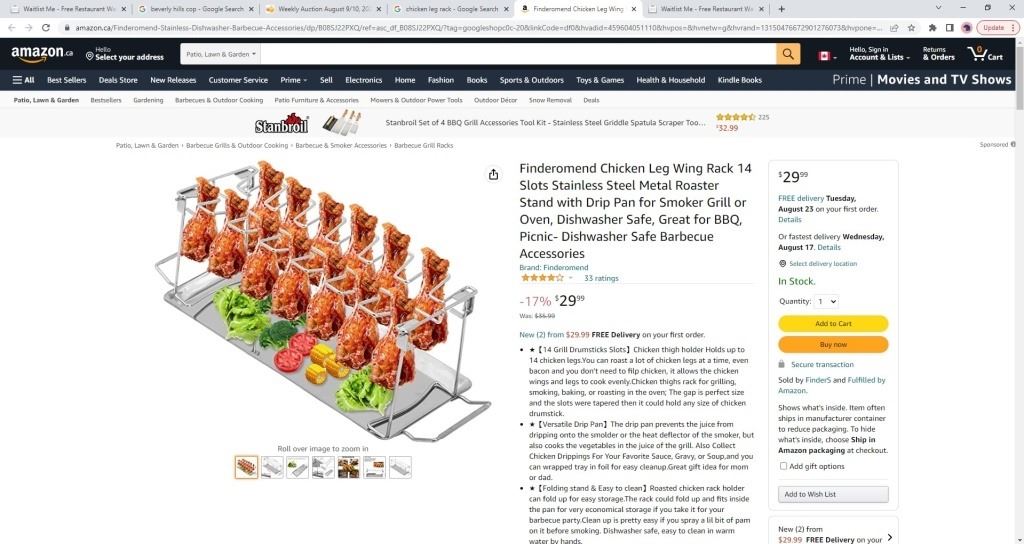Click the share icon beside product image
Image resolution: width=1024 pixels, height=544 pixels.
(x=493, y=174)
